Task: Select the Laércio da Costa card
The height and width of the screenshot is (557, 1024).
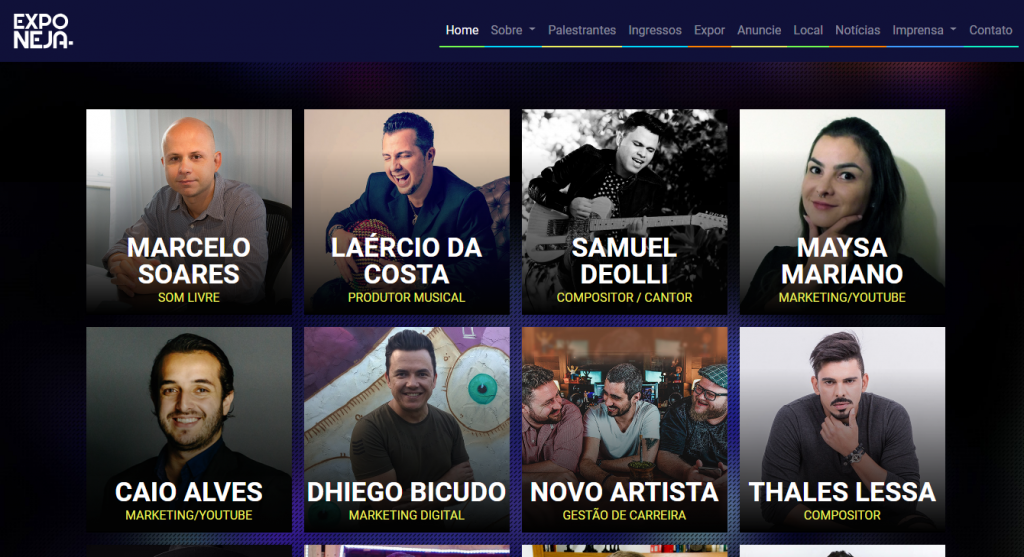Action: 406,212
